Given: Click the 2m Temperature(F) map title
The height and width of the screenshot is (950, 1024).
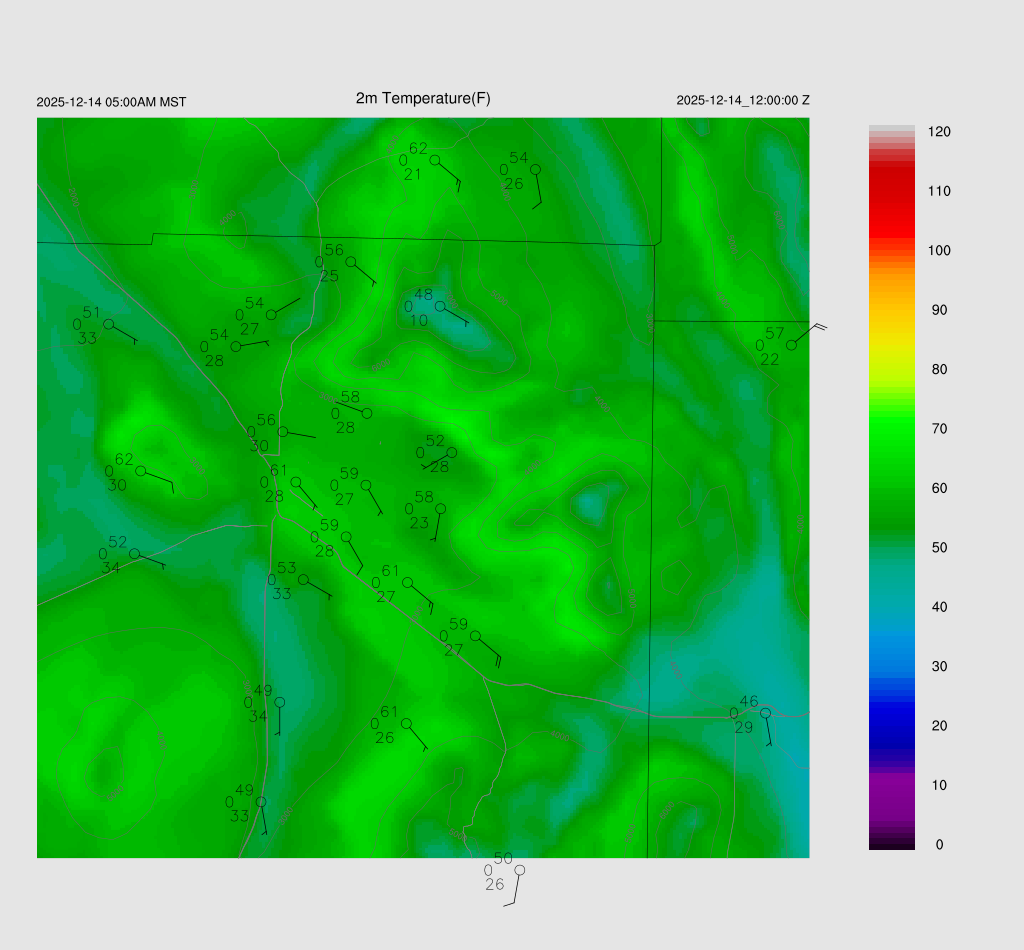Looking at the screenshot, I should click(423, 98).
